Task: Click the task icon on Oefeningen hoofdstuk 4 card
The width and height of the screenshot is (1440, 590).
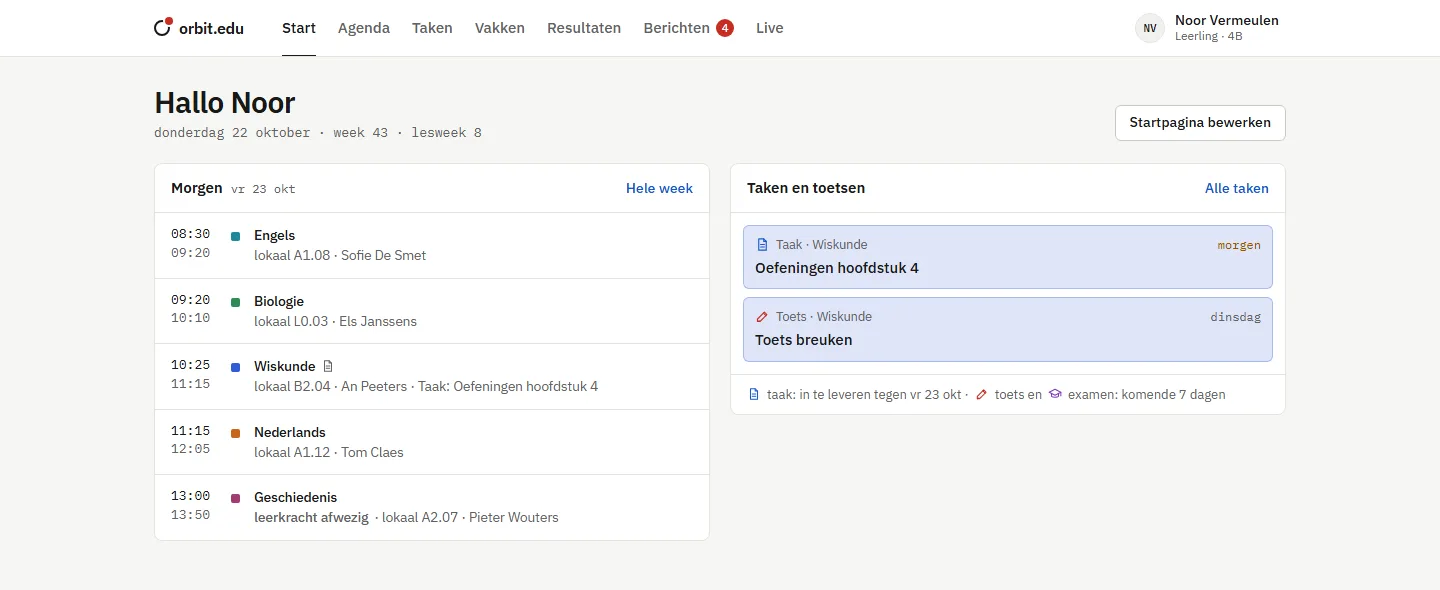Action: 762,245
